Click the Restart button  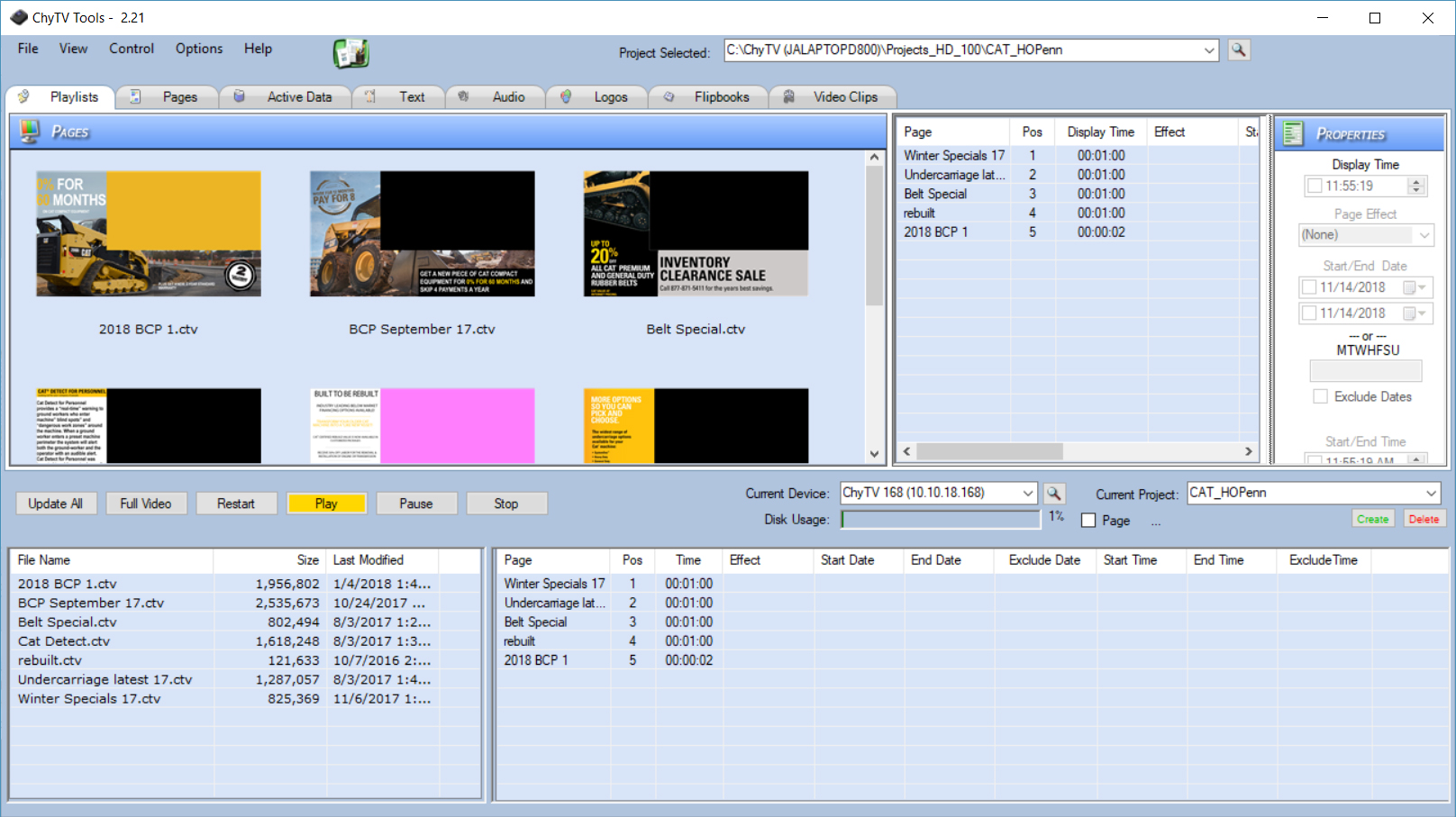236,504
